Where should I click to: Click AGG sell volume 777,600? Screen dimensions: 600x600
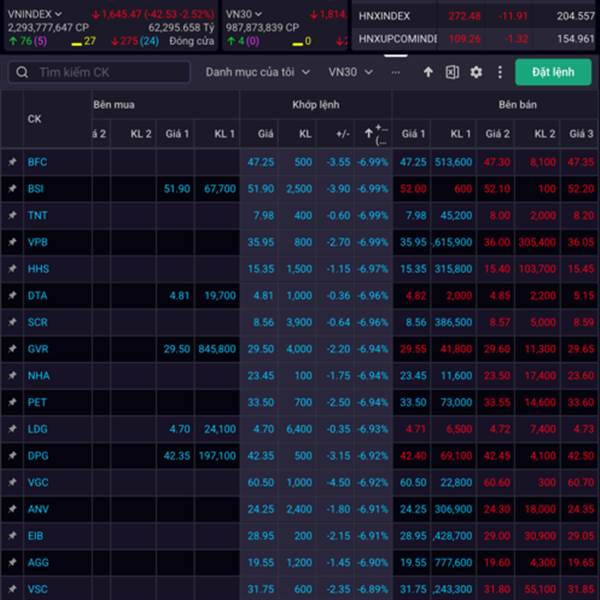(x=453, y=562)
